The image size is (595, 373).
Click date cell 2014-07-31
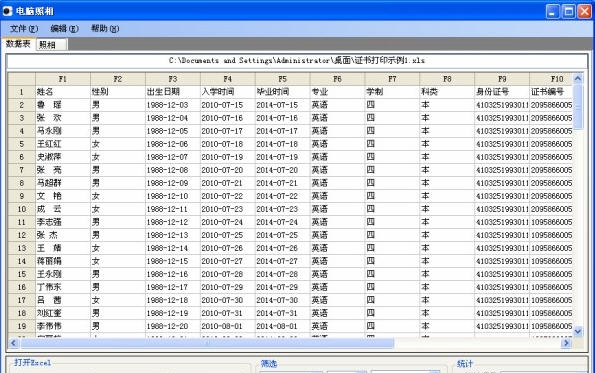pos(283,313)
